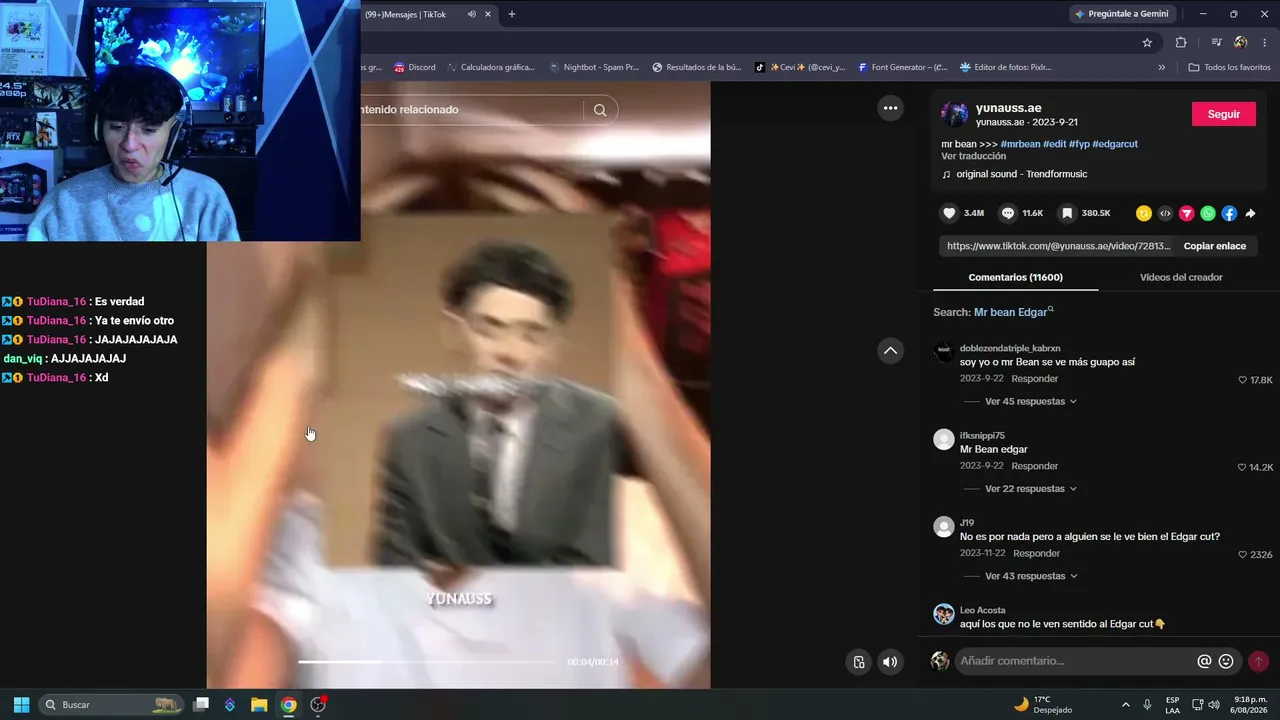
Task: Share the video to WhatsApp
Action: coord(1208,213)
